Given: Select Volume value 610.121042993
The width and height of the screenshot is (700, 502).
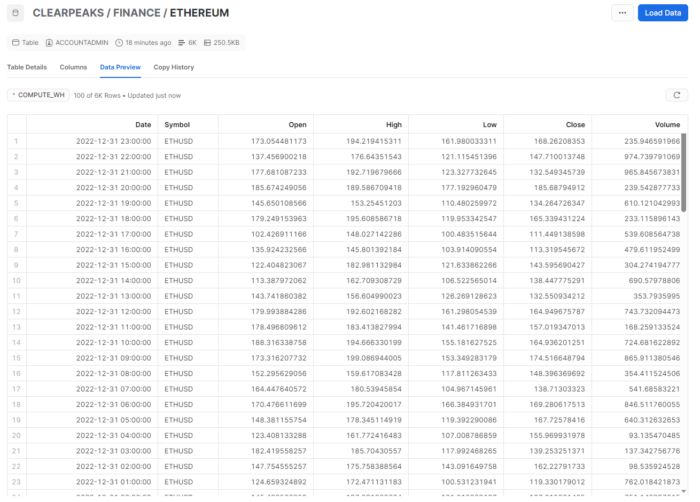Looking at the screenshot, I should (652, 203).
